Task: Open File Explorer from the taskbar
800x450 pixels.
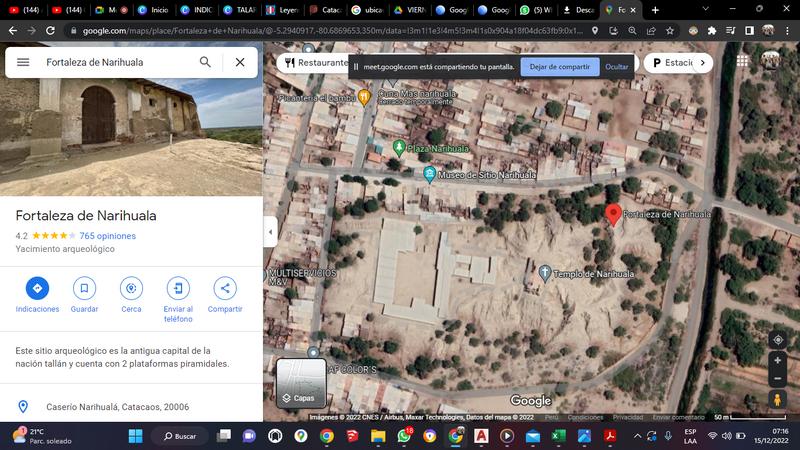Action: [x=378, y=436]
